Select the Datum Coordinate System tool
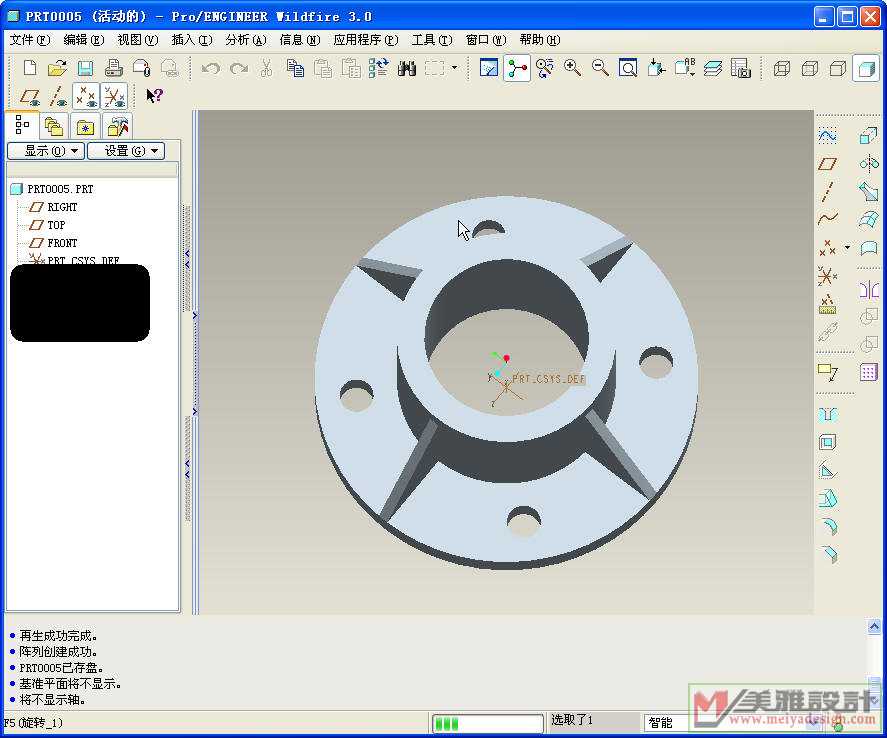The image size is (887, 738). 828,277
